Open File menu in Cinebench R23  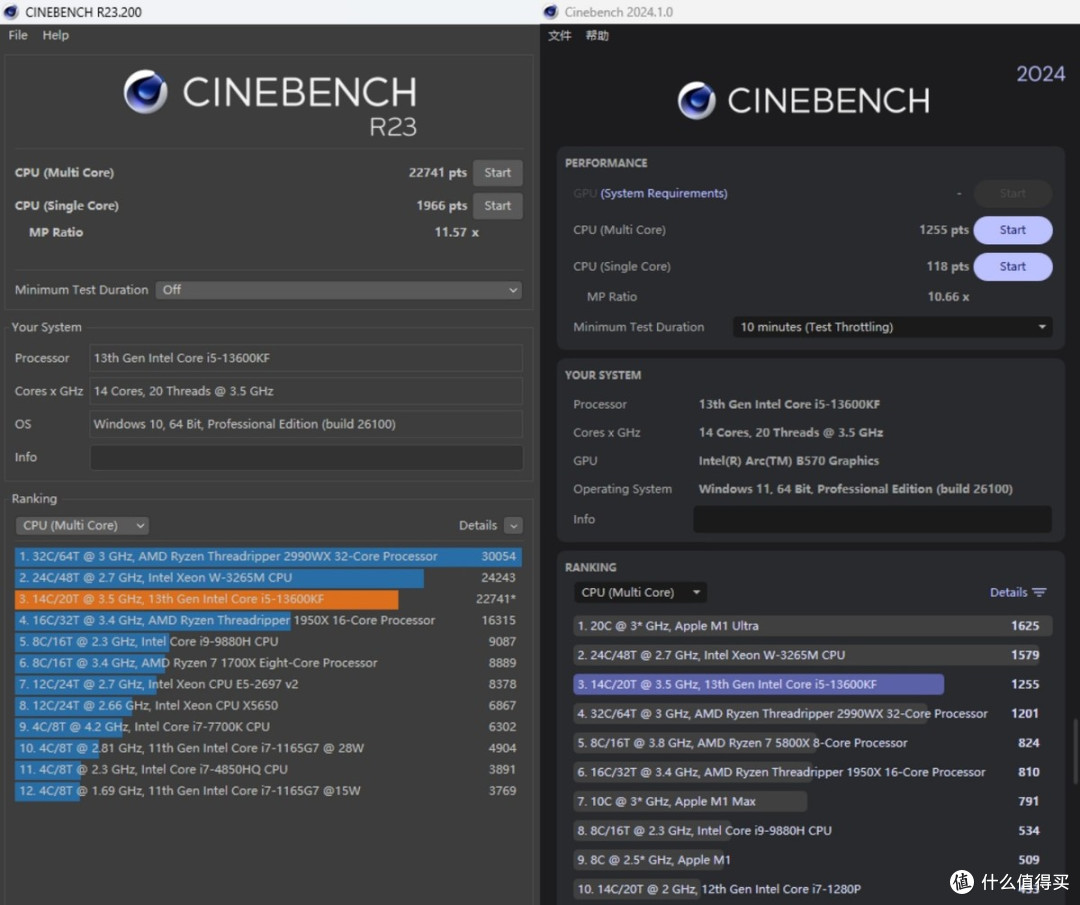[x=18, y=35]
